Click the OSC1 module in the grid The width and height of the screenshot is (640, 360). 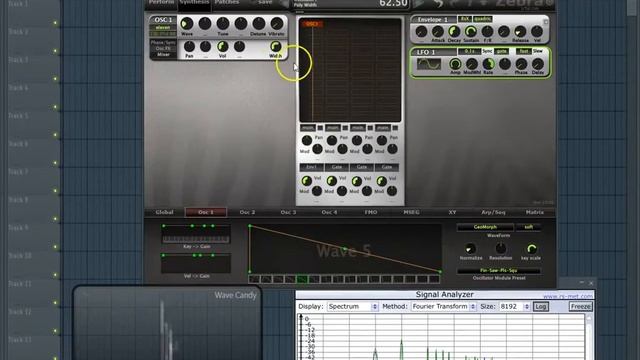coord(312,24)
